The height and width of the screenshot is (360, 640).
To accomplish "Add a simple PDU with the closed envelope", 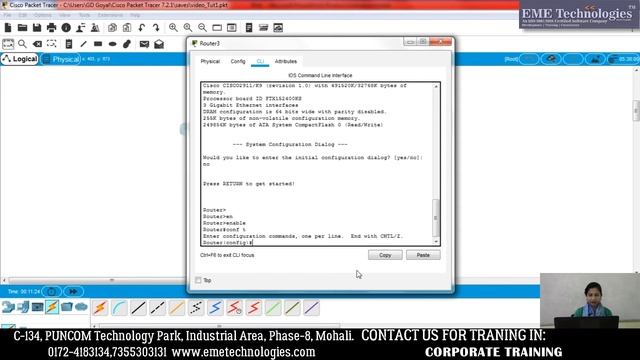I will tap(144, 44).
